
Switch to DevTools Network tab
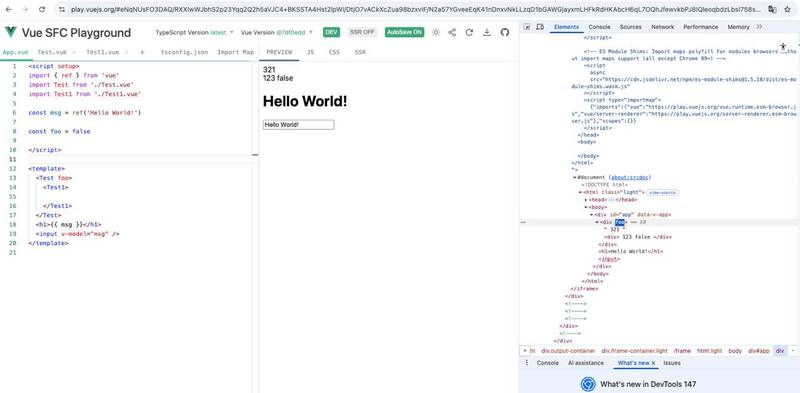[x=662, y=27]
